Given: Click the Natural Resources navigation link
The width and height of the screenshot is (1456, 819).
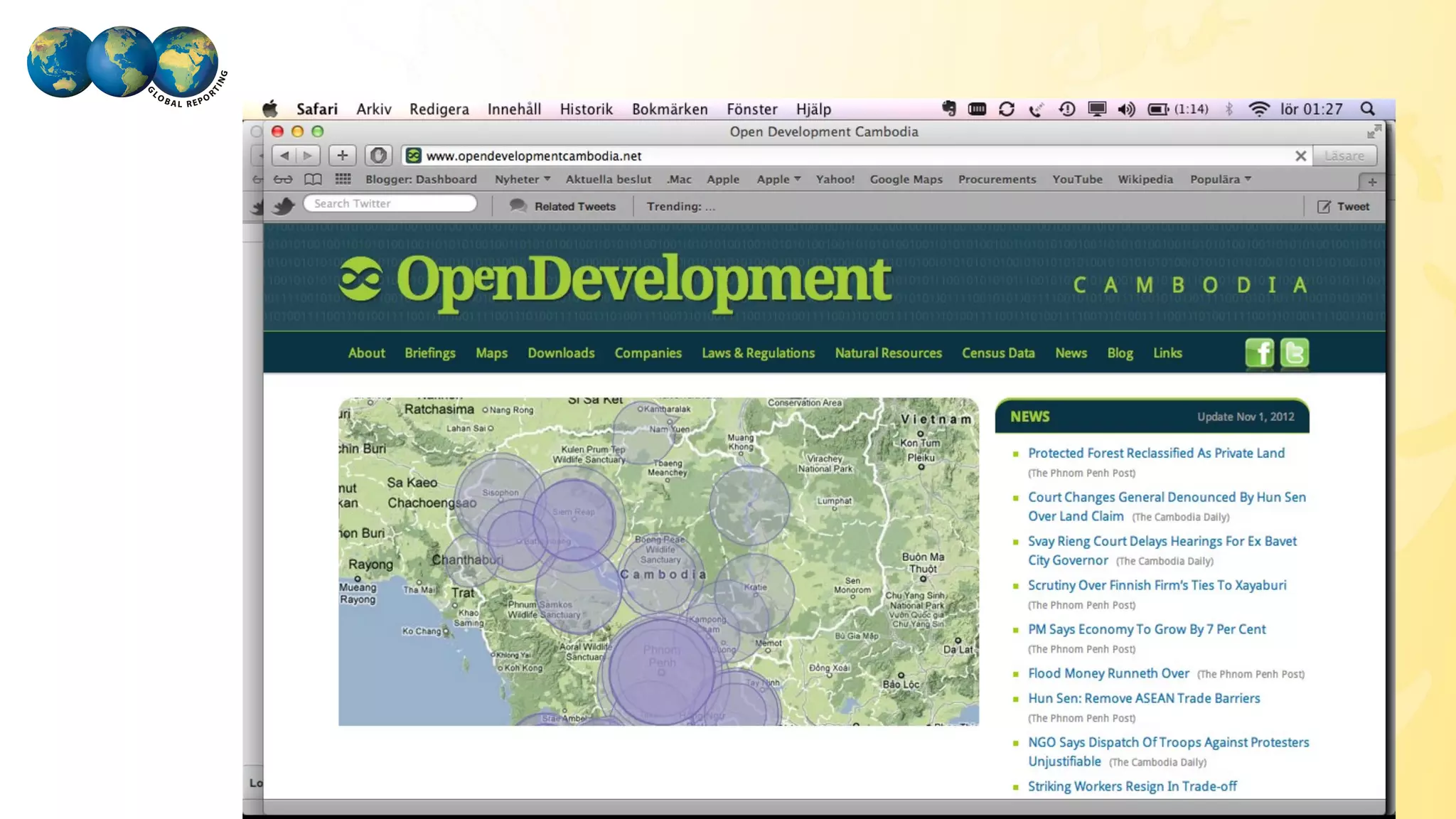Looking at the screenshot, I should 888,353.
